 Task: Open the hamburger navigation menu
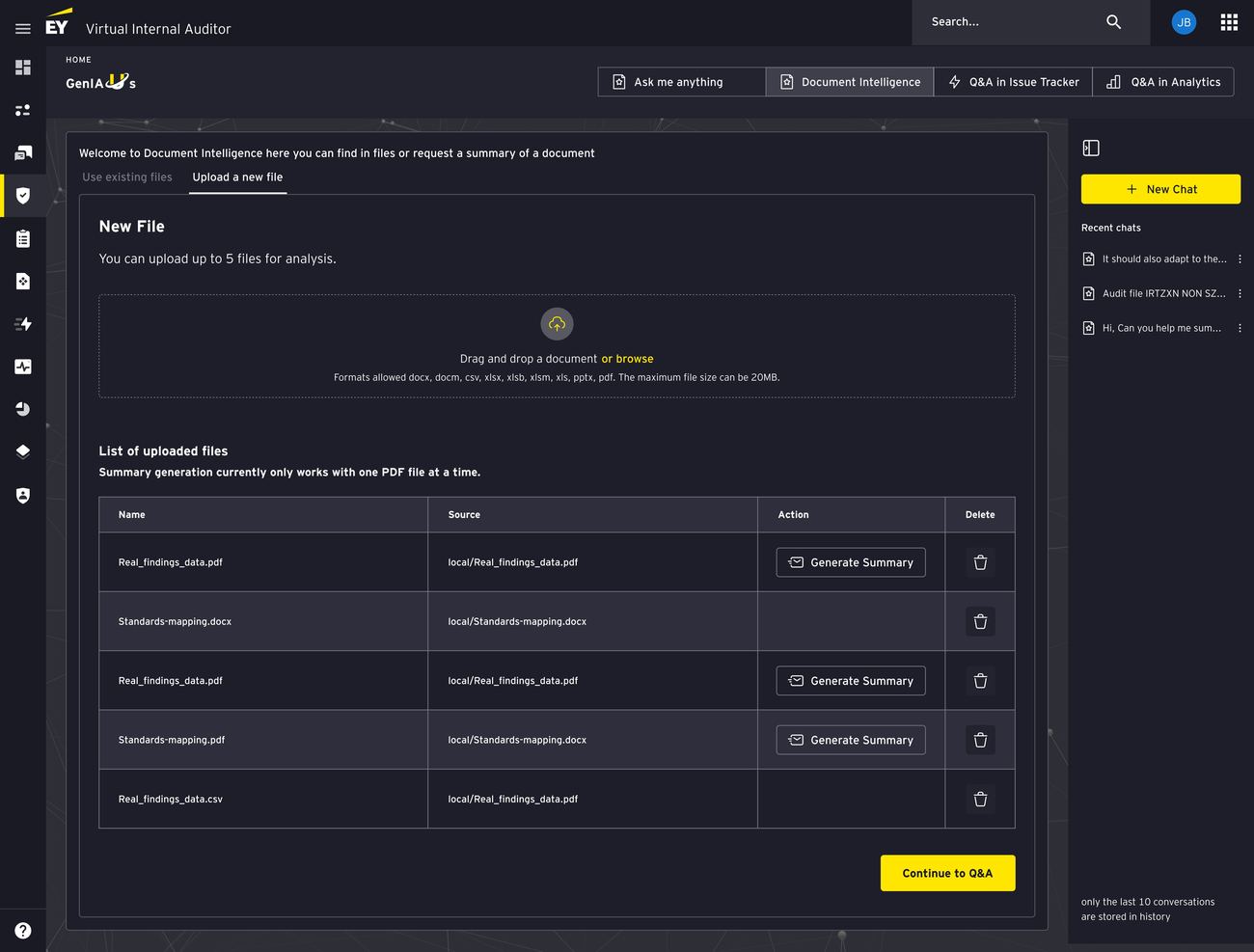click(x=23, y=29)
